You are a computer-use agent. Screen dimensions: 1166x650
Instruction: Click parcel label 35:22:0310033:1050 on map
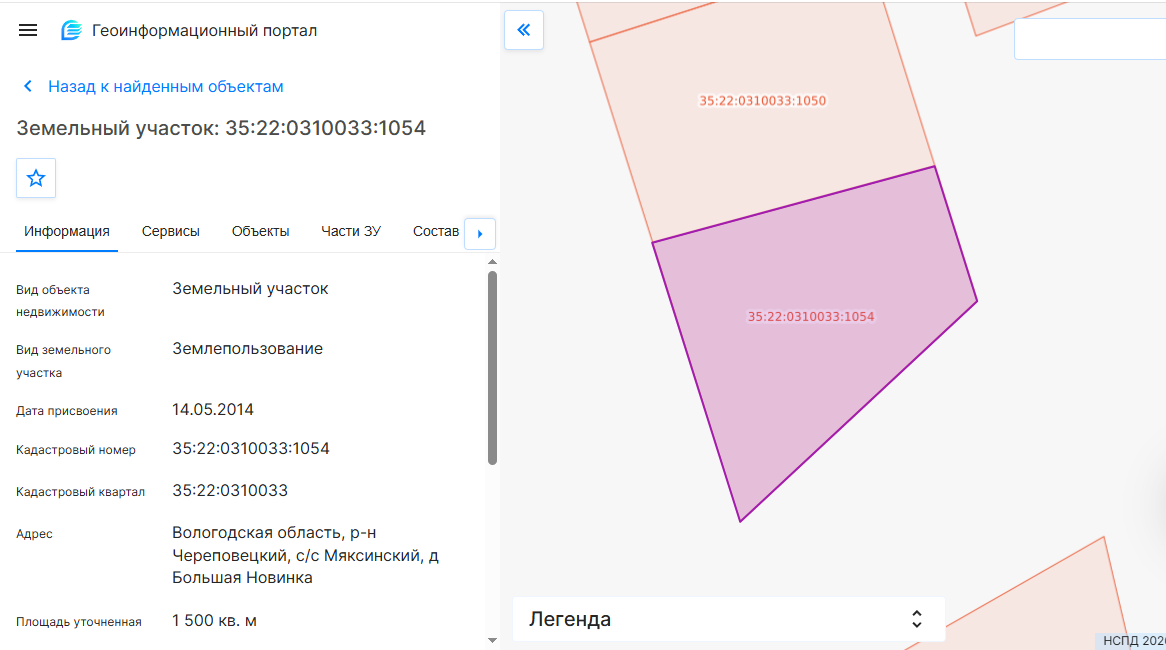[x=762, y=100]
